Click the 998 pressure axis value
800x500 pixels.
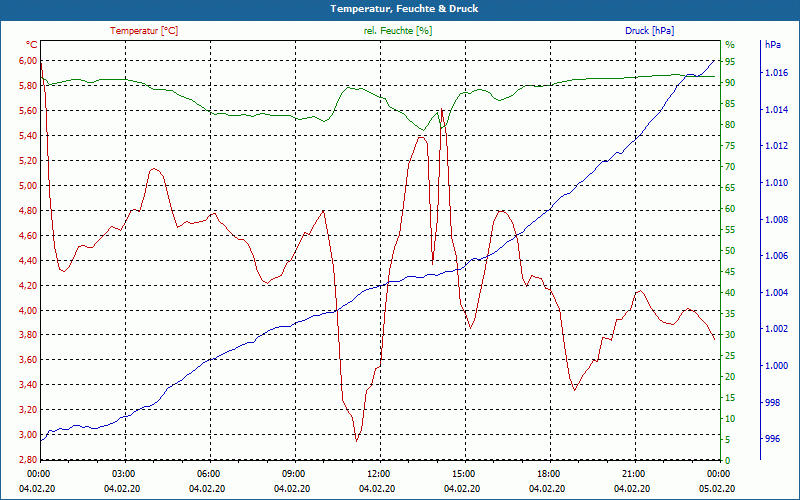(772, 403)
